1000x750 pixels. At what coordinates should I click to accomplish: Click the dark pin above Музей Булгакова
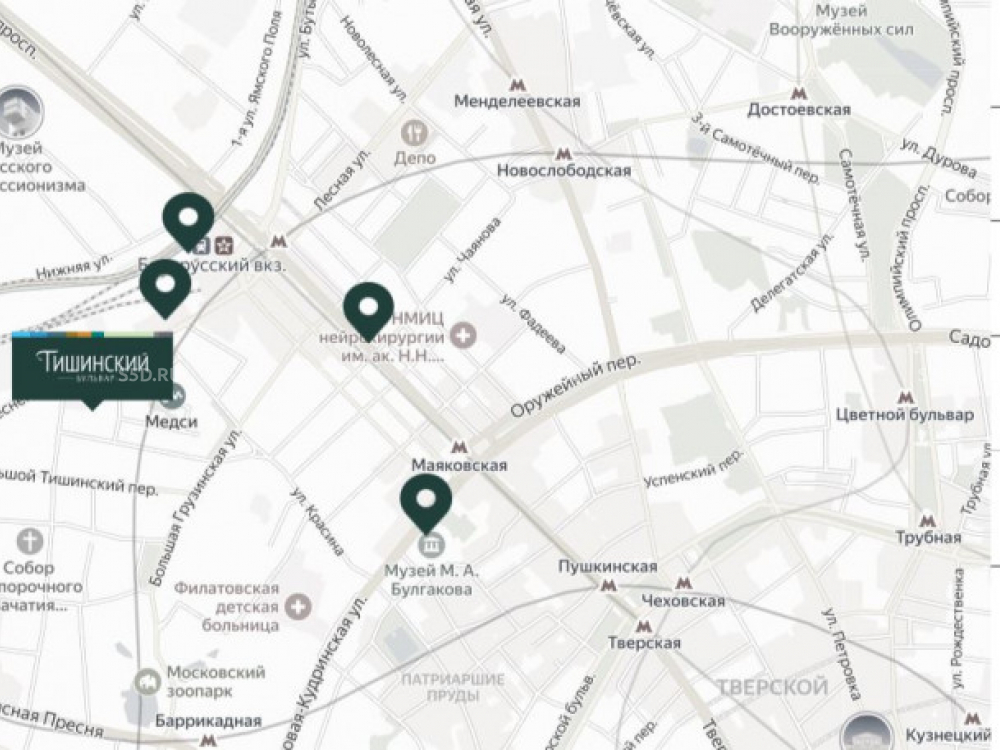[x=426, y=504]
